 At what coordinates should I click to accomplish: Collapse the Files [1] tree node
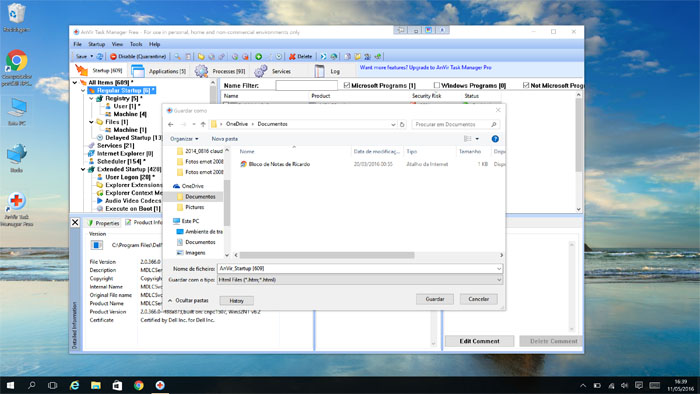[91, 122]
